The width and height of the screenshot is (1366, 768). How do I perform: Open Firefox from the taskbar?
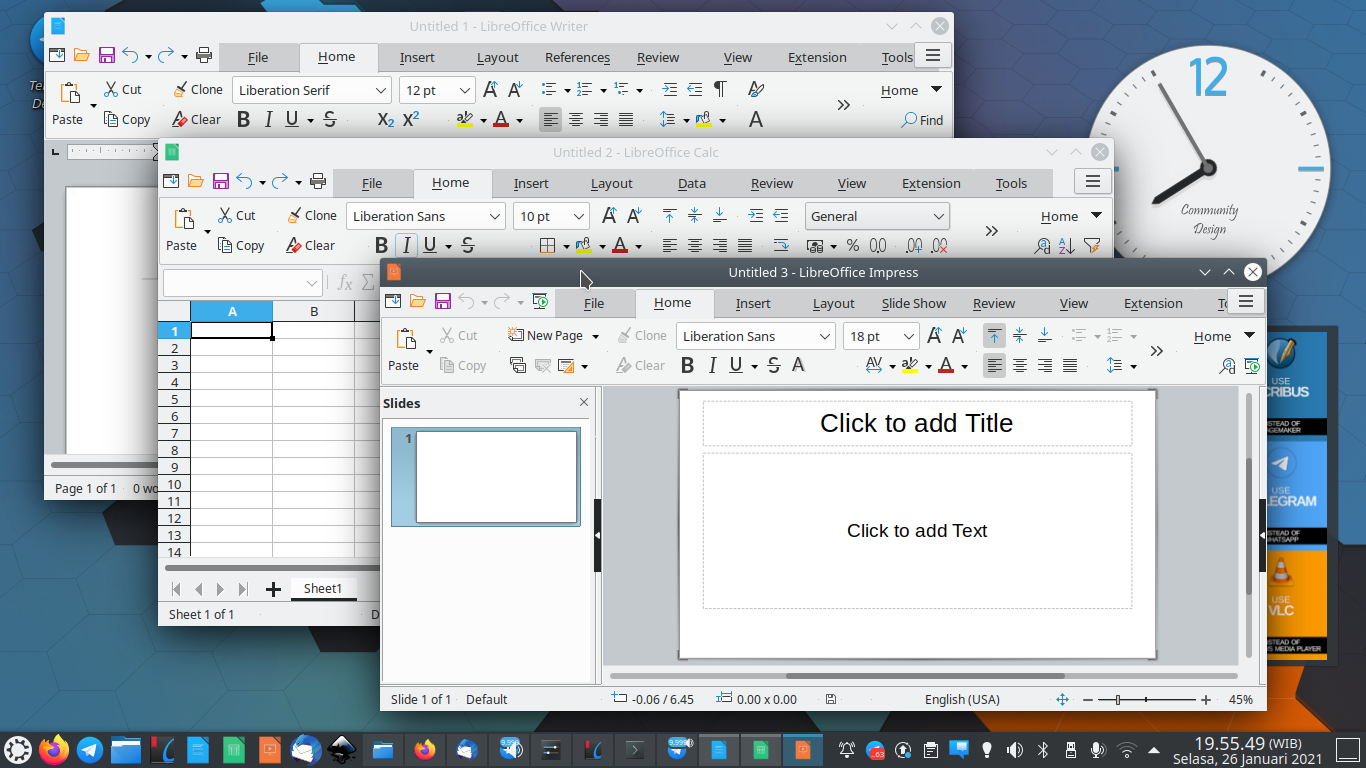(x=54, y=749)
